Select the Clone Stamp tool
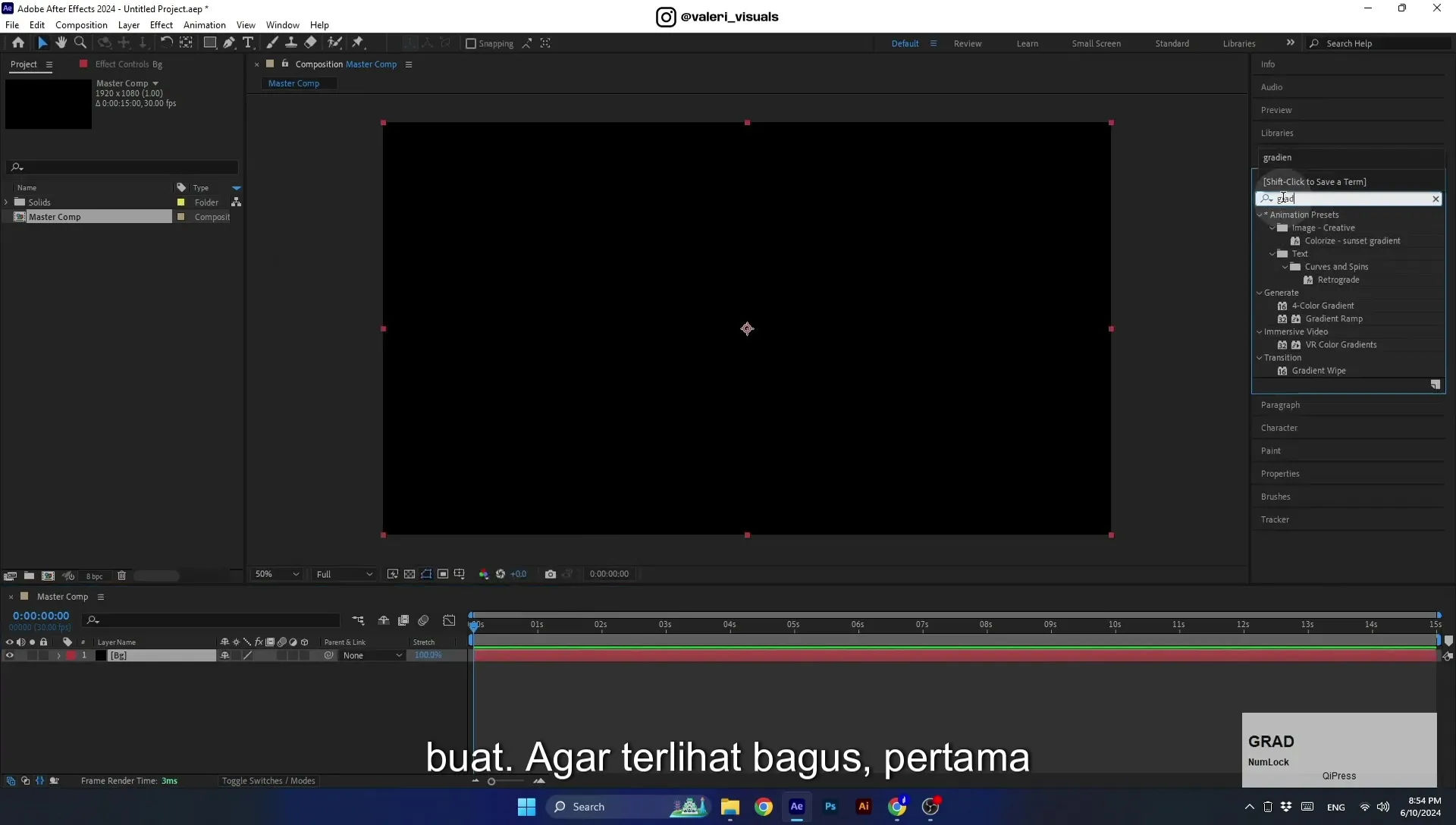 290,43
